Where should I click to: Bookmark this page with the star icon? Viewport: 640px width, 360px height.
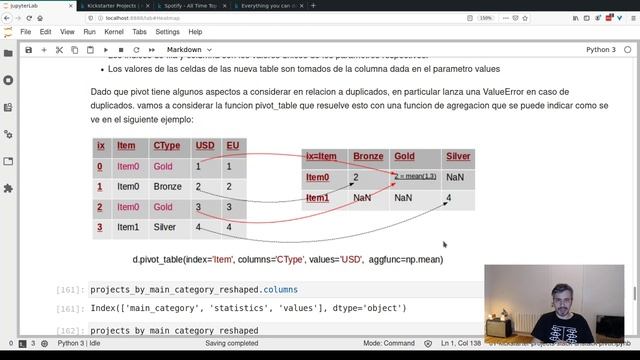coord(525,18)
